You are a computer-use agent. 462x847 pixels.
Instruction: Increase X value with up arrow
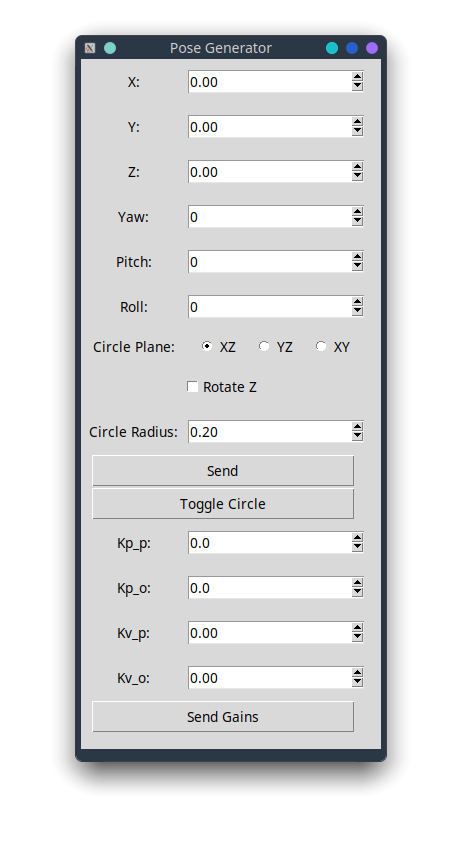(x=357, y=77)
